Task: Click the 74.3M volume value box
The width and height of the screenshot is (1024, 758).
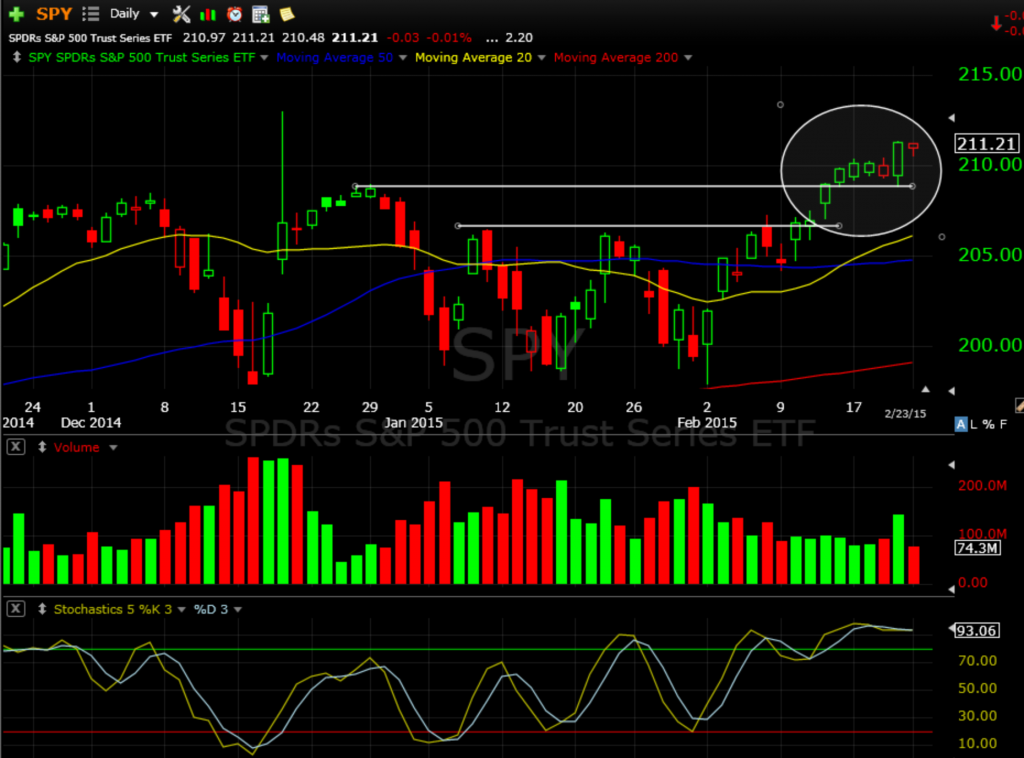Action: [978, 548]
